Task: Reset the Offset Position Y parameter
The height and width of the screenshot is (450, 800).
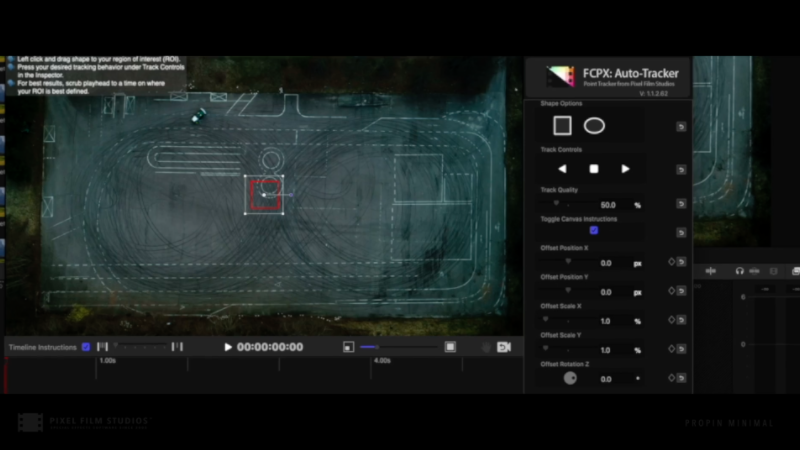Action: (x=681, y=291)
